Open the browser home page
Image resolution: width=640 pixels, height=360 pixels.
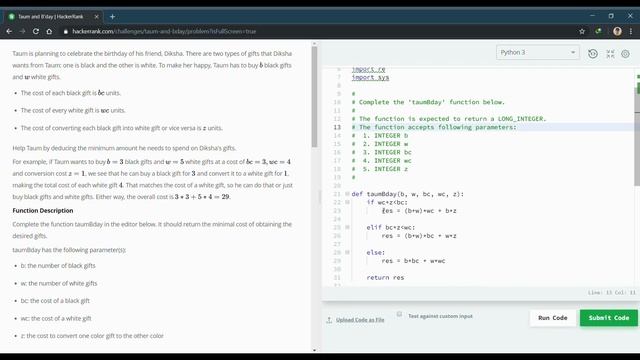pyautogui.click(x=49, y=31)
